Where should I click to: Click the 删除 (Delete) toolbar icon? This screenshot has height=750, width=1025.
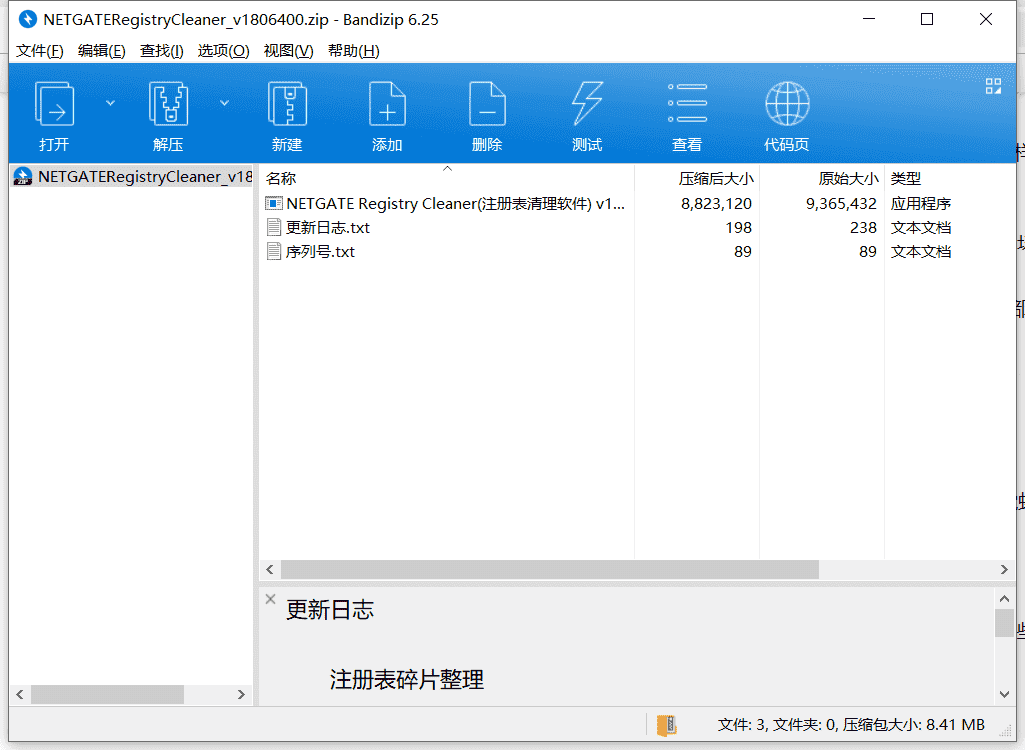487,103
